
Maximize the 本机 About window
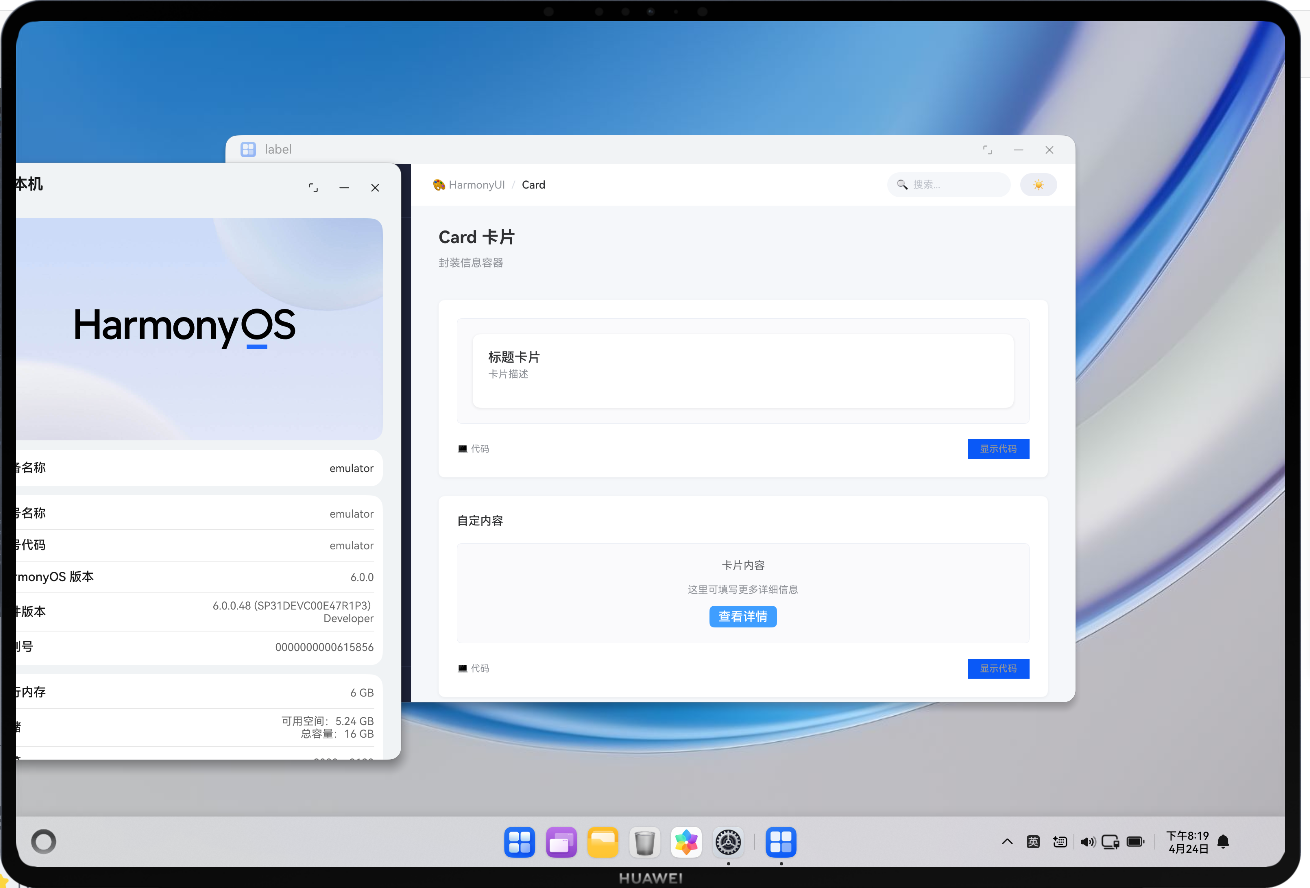tap(313, 187)
